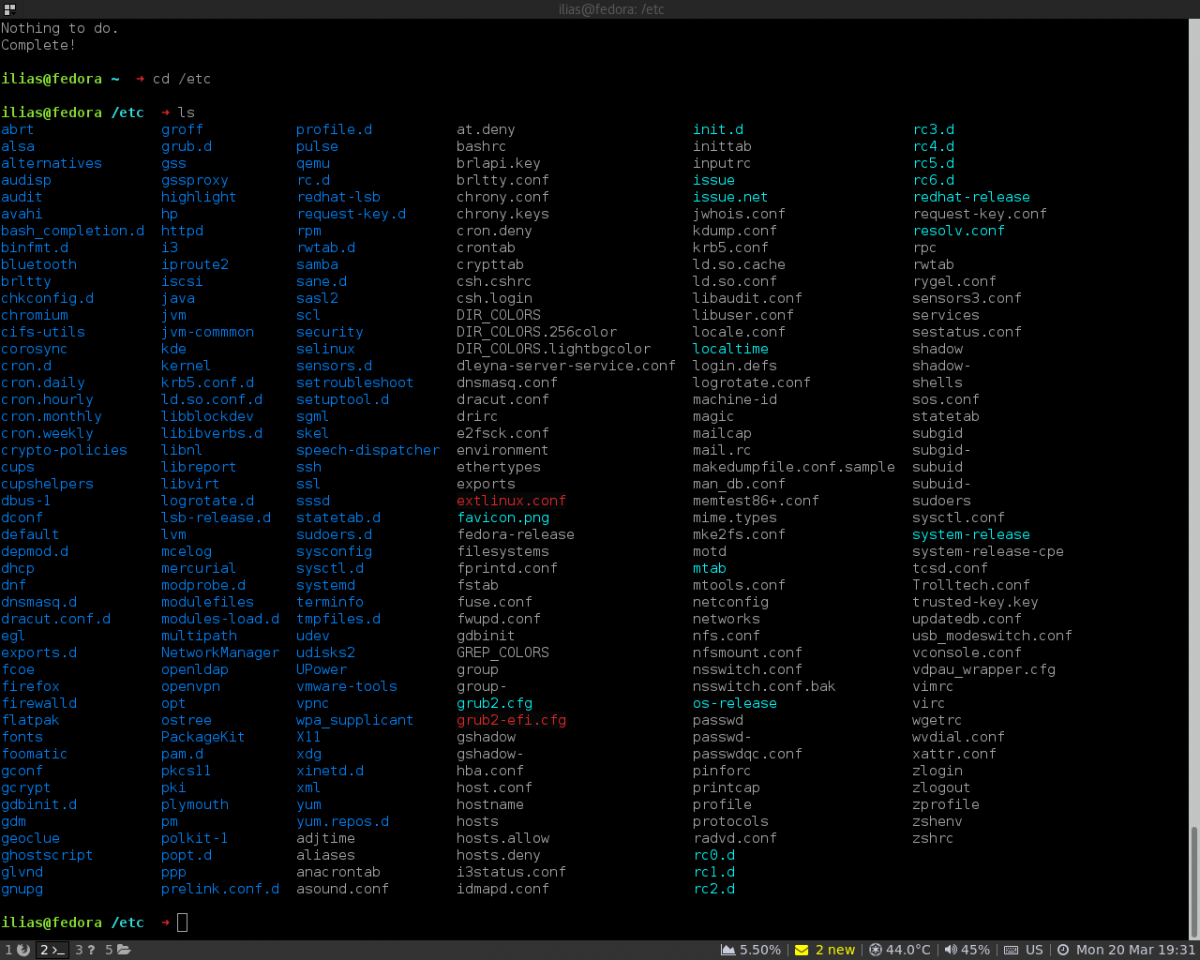Select the 'ghostscript' directory name

coord(47,855)
